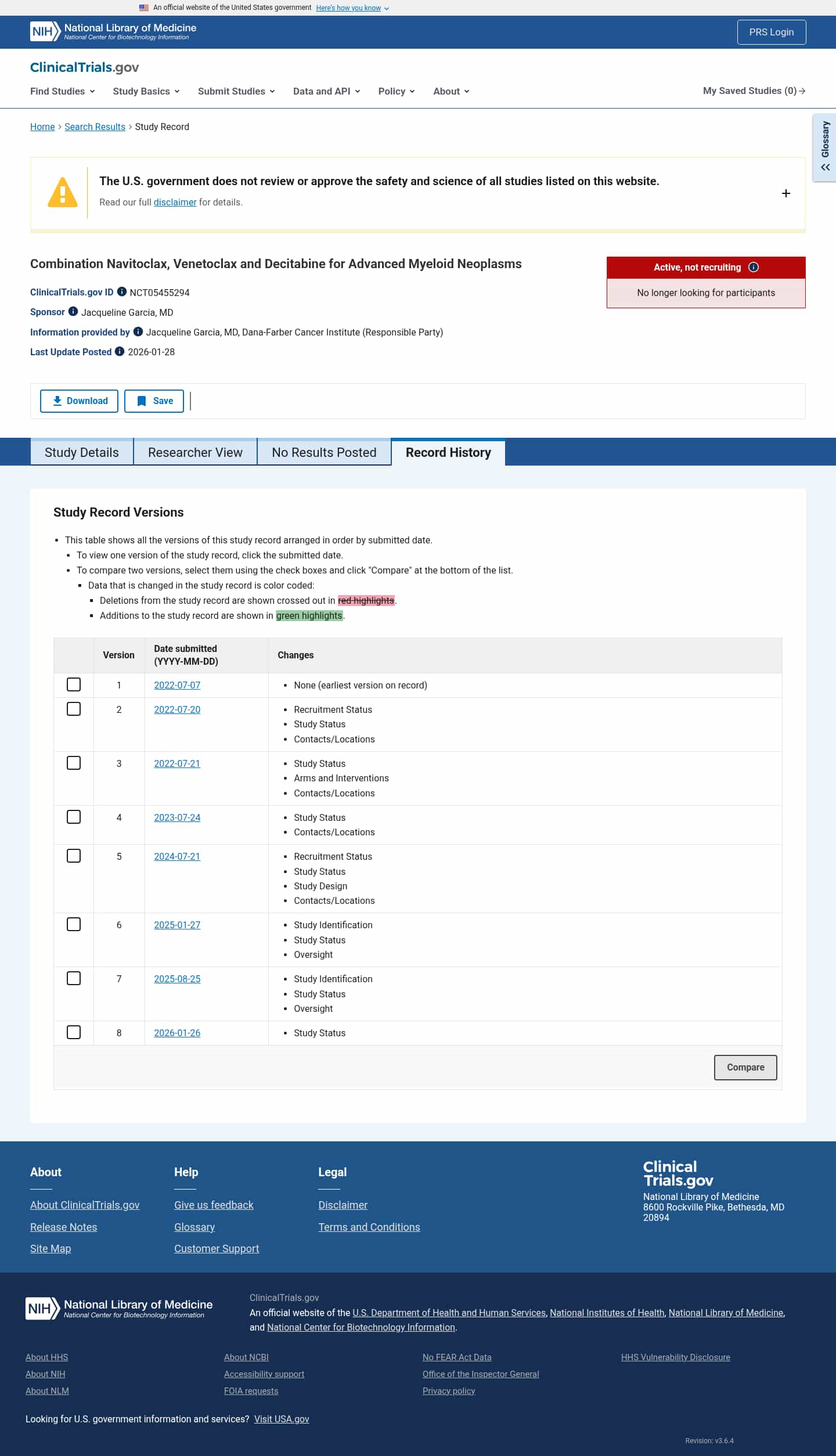Image resolution: width=836 pixels, height=1456 pixels.
Task: Check the box for version 4
Action: (74, 817)
